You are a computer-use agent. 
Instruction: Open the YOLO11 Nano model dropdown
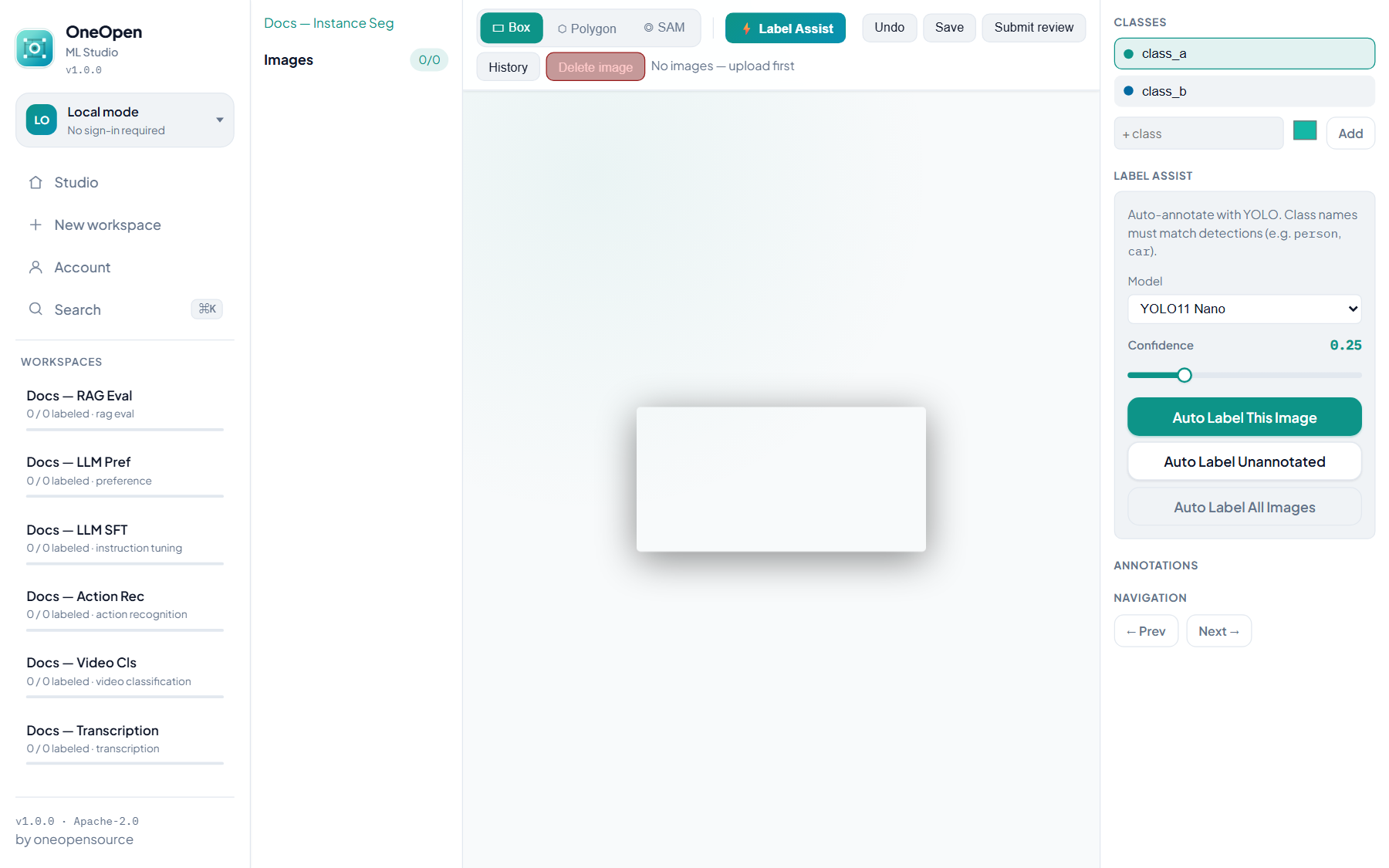[x=1244, y=309]
